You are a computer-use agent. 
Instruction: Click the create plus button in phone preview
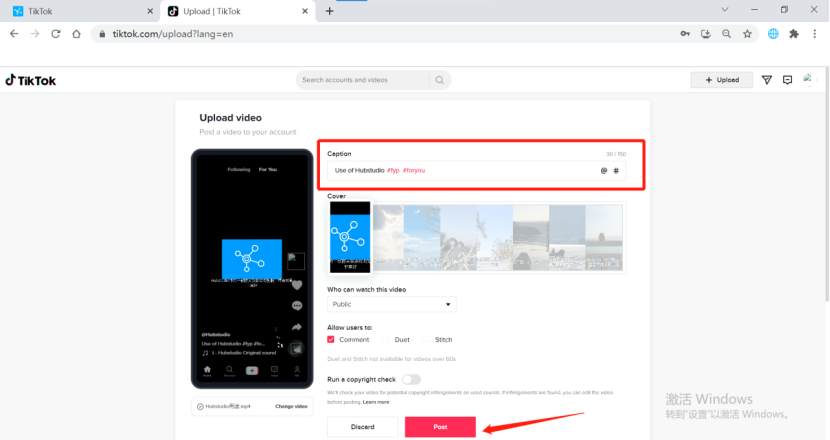pyautogui.click(x=252, y=371)
